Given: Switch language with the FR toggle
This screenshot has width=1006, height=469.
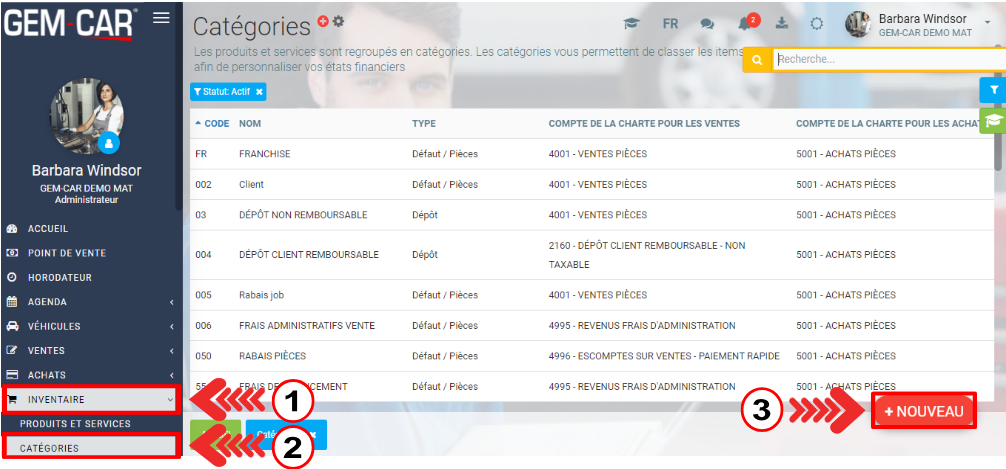Looking at the screenshot, I should click(x=670, y=24).
